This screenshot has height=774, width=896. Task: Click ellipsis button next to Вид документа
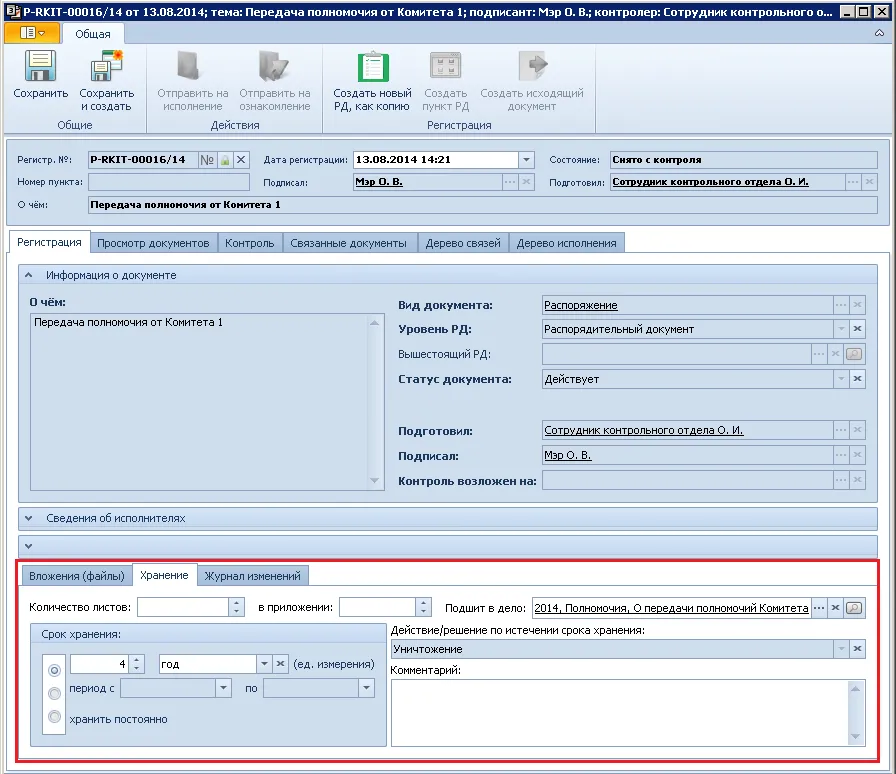click(x=840, y=305)
